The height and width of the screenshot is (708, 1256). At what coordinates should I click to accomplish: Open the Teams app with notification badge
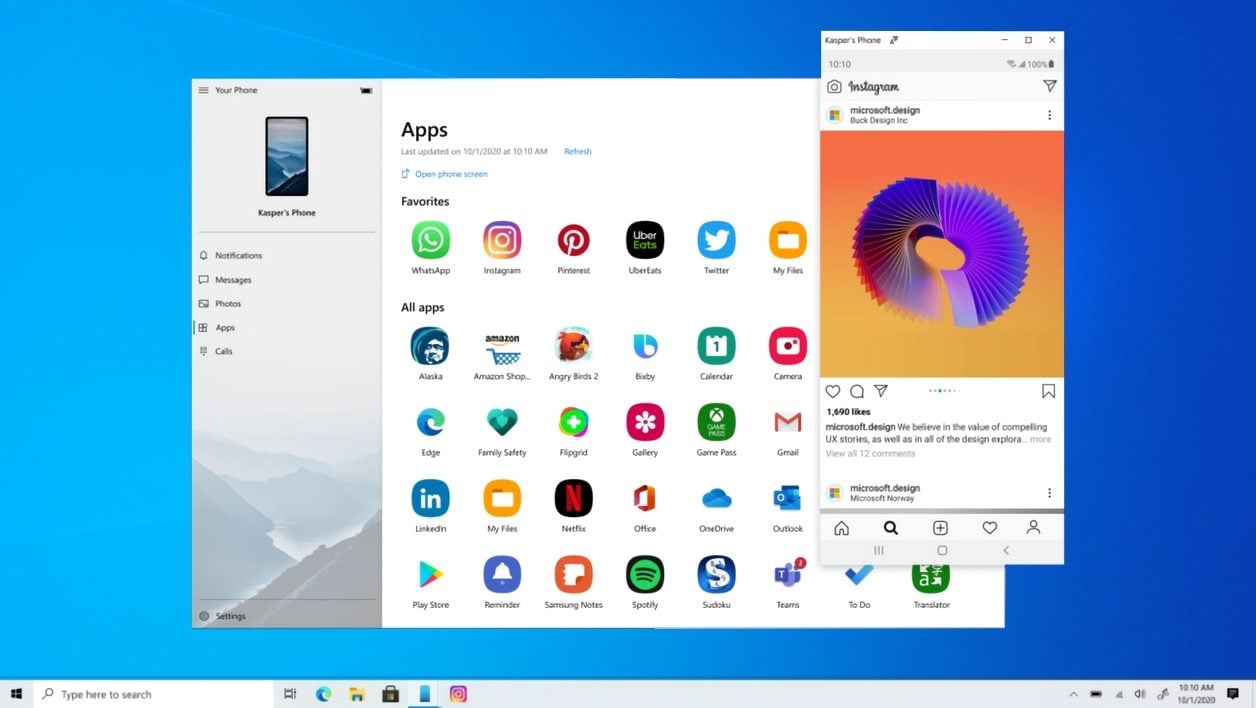[x=788, y=575]
